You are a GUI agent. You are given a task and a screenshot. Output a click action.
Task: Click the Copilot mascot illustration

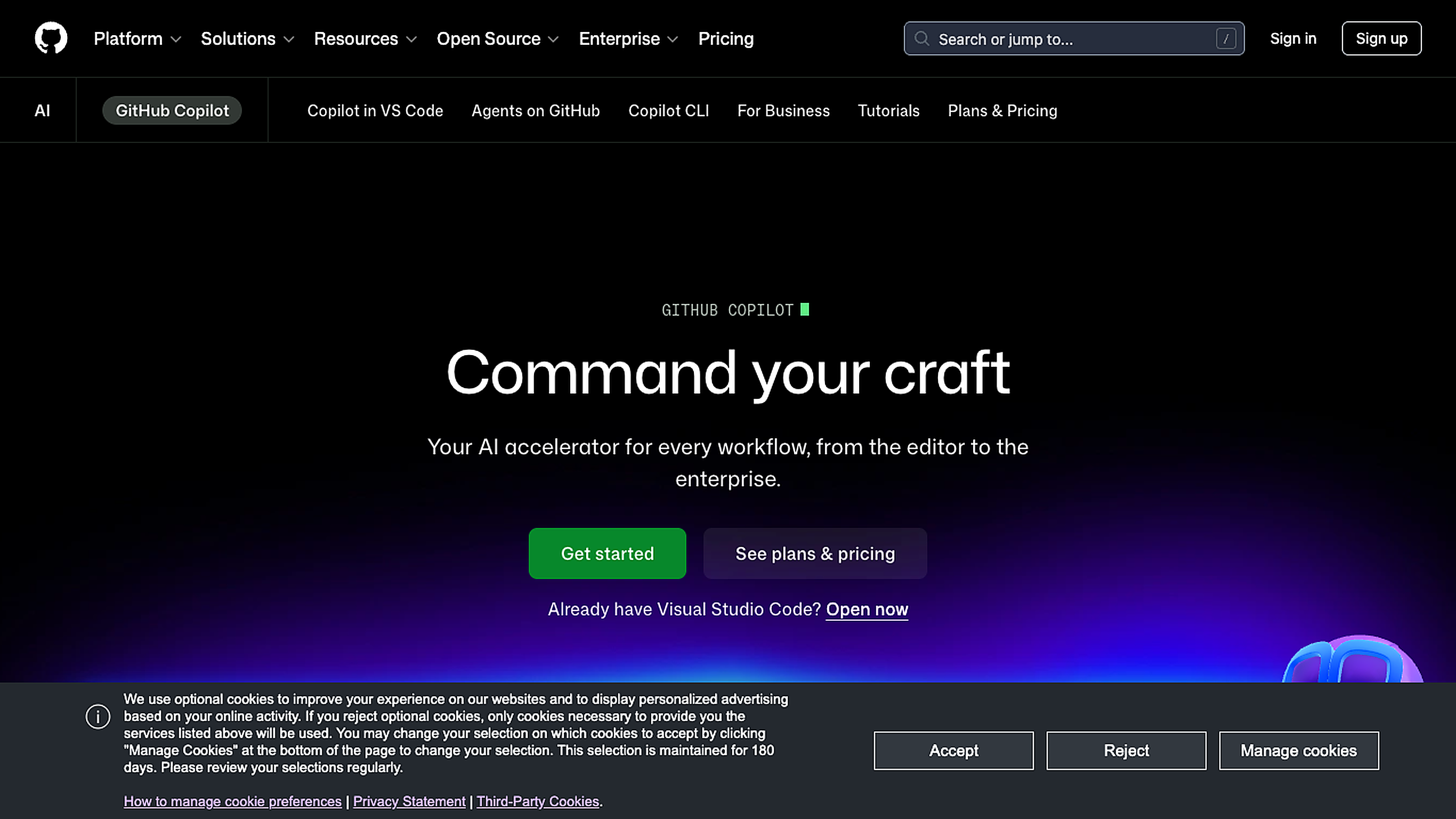pyautogui.click(x=1353, y=659)
